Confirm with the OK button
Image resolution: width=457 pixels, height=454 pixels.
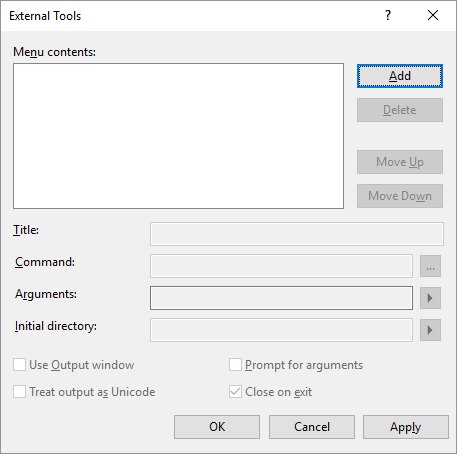217,427
